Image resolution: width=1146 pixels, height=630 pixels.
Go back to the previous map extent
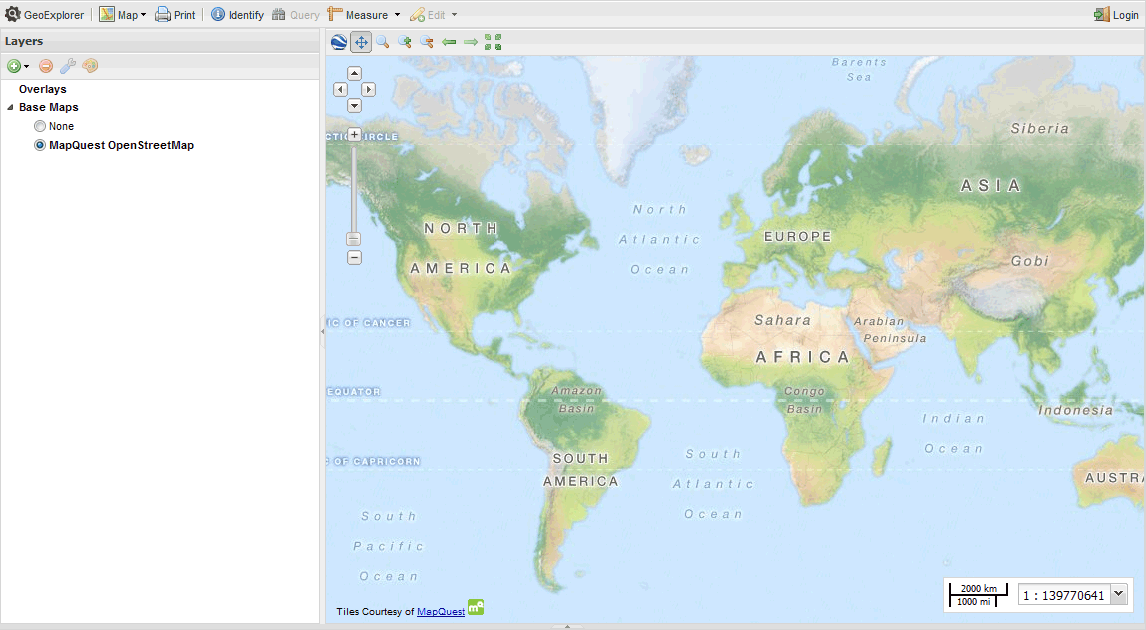tap(448, 41)
